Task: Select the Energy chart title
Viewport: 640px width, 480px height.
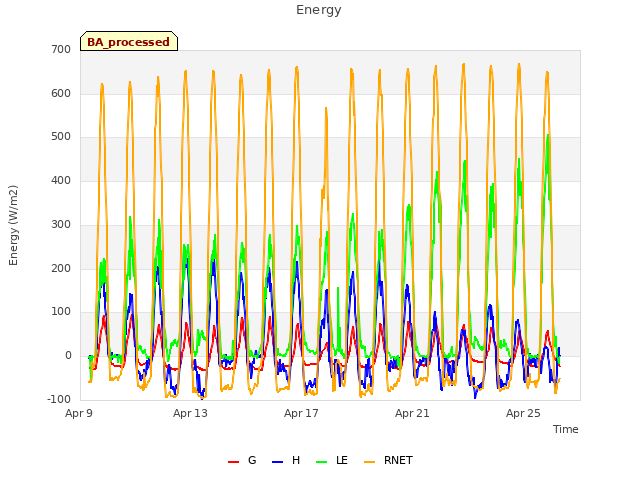Action: [x=318, y=10]
